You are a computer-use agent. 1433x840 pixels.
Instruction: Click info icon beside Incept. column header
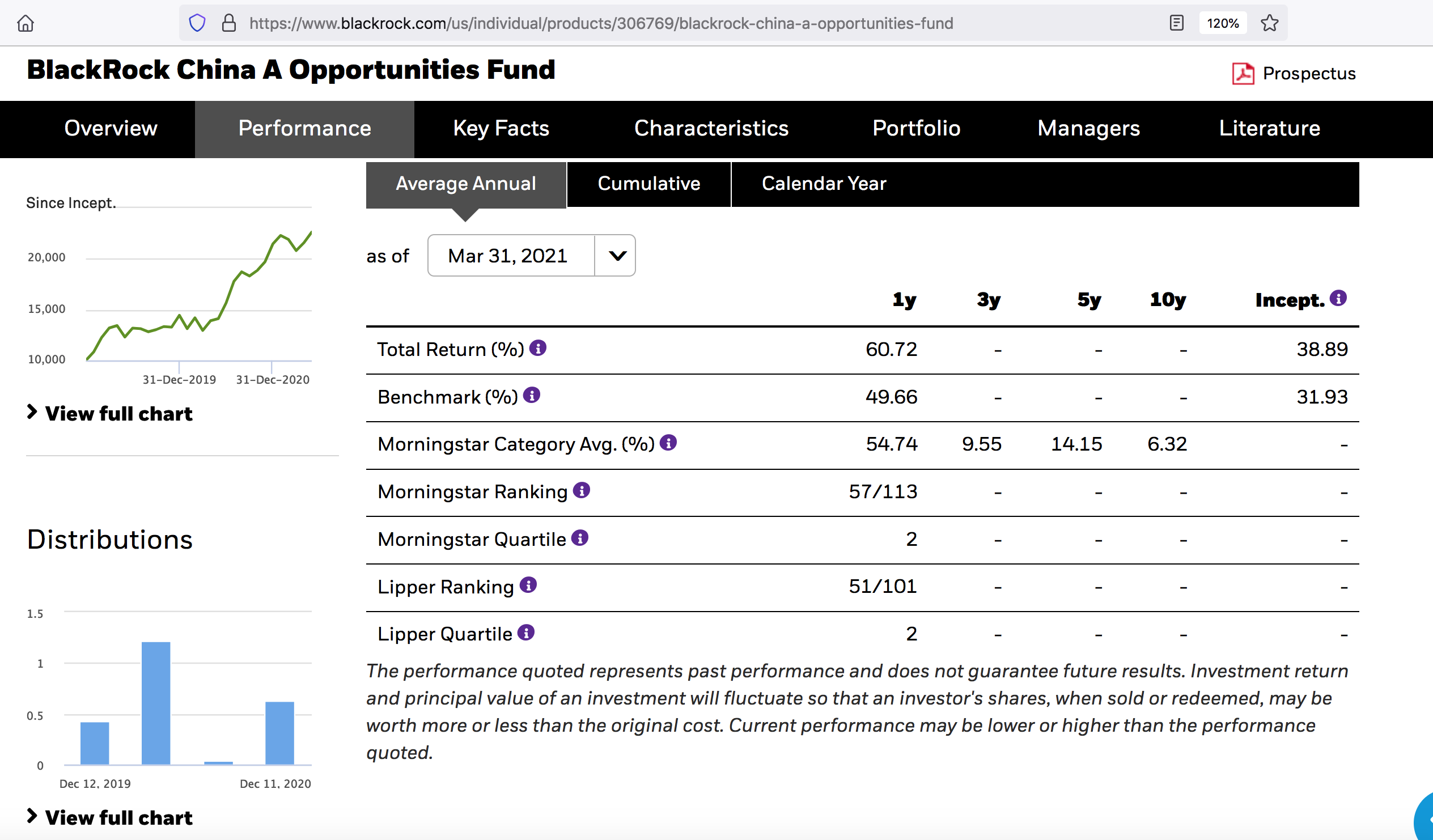coord(1338,298)
